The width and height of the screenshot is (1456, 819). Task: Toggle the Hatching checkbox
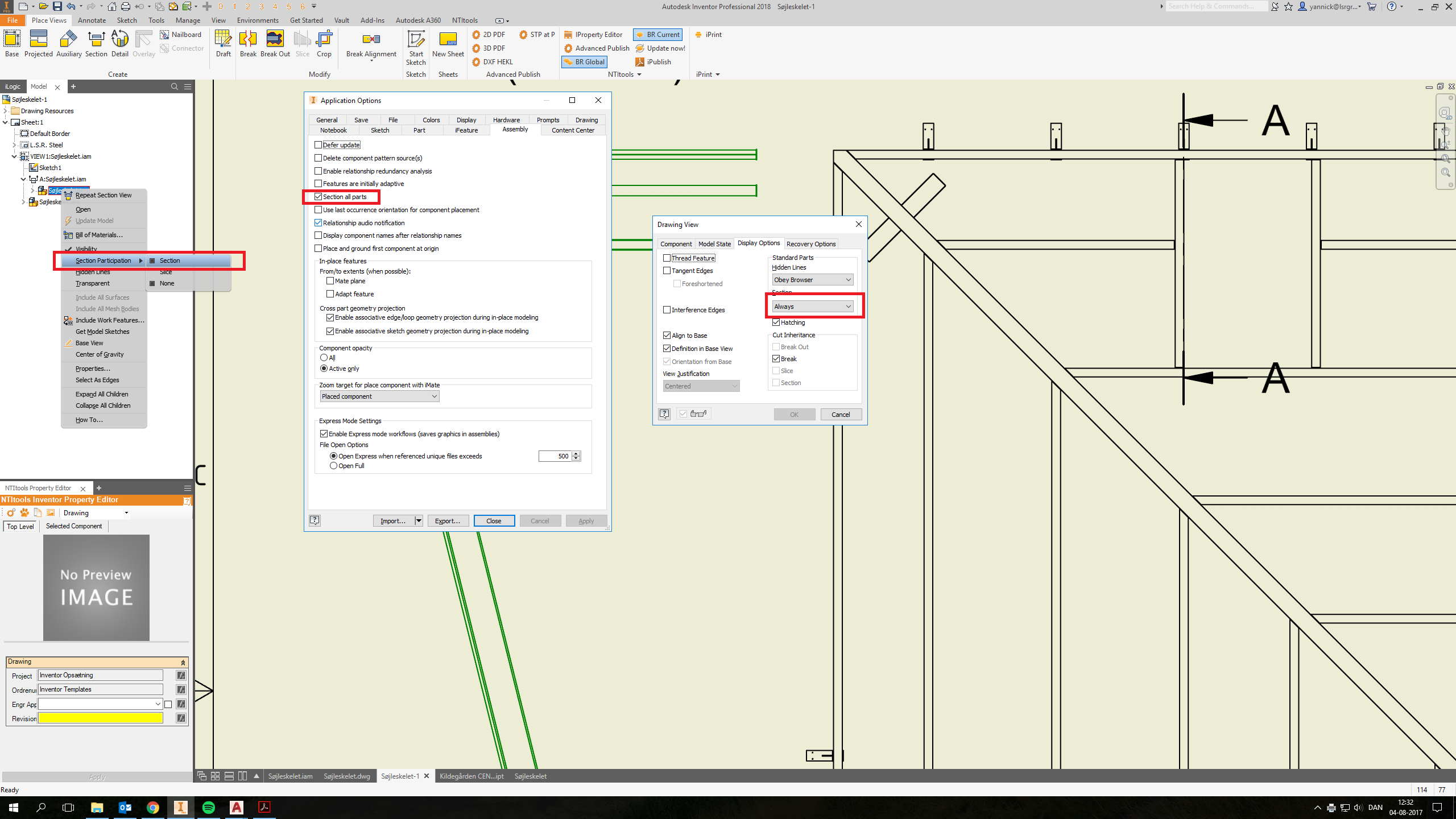(777, 322)
